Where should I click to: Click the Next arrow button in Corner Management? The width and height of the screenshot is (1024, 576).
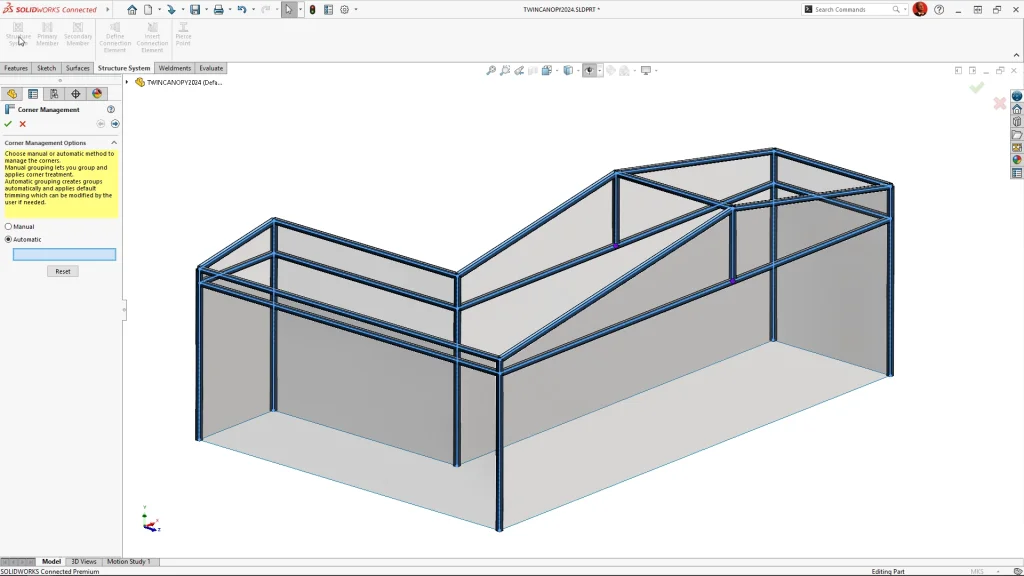coord(115,124)
